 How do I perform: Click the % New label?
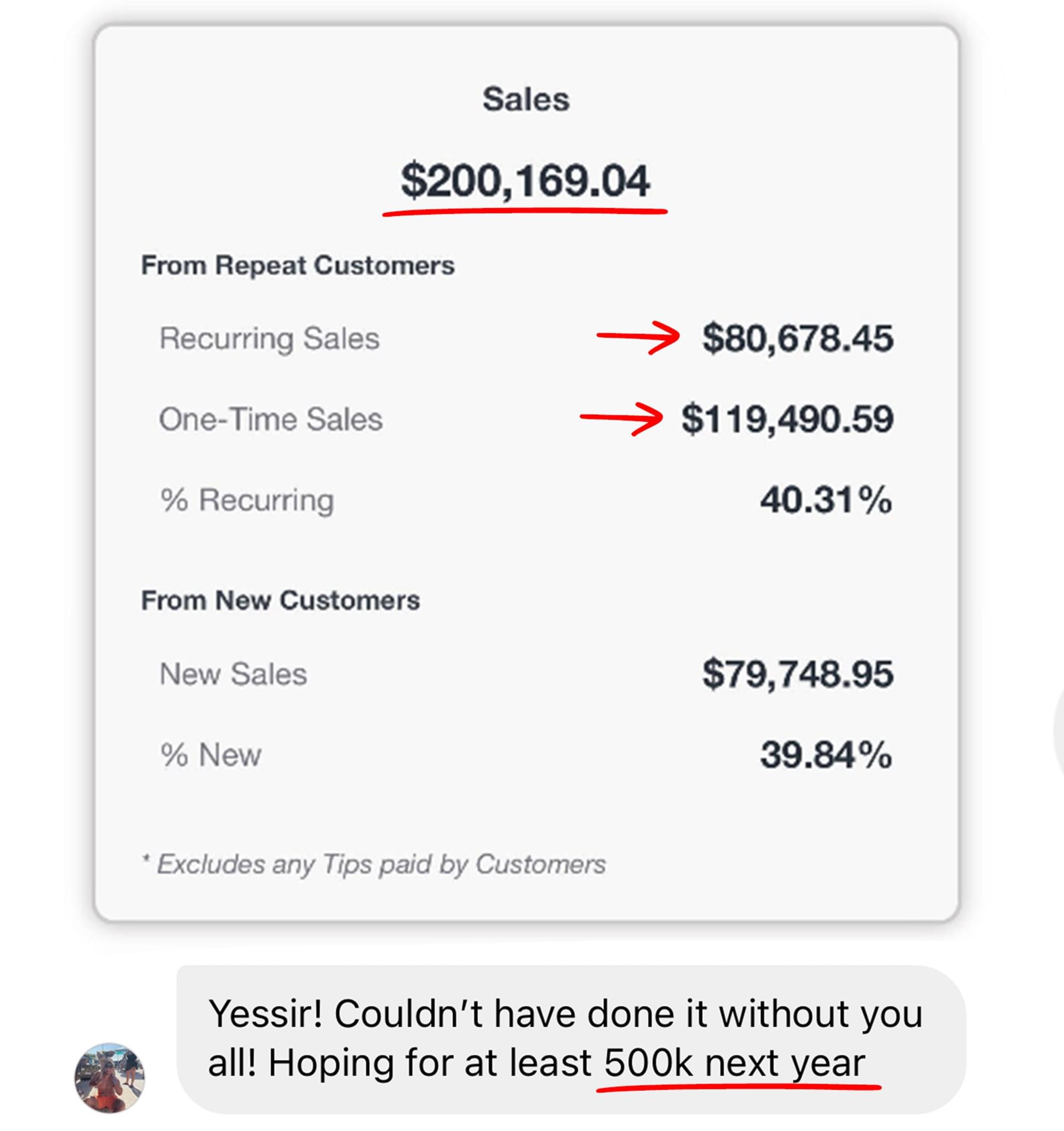click(x=211, y=756)
